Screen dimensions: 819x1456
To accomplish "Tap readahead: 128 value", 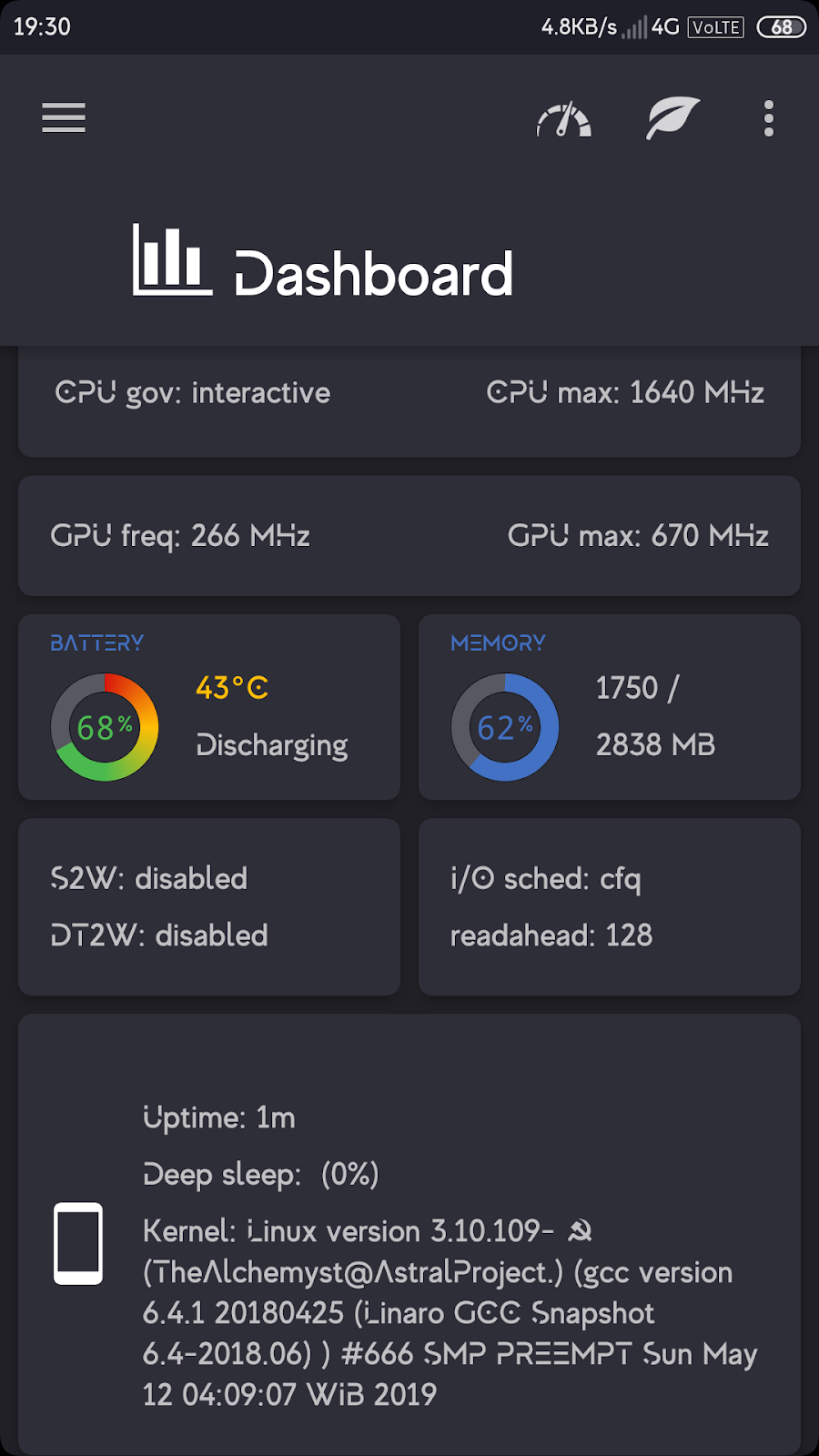I will [x=551, y=935].
